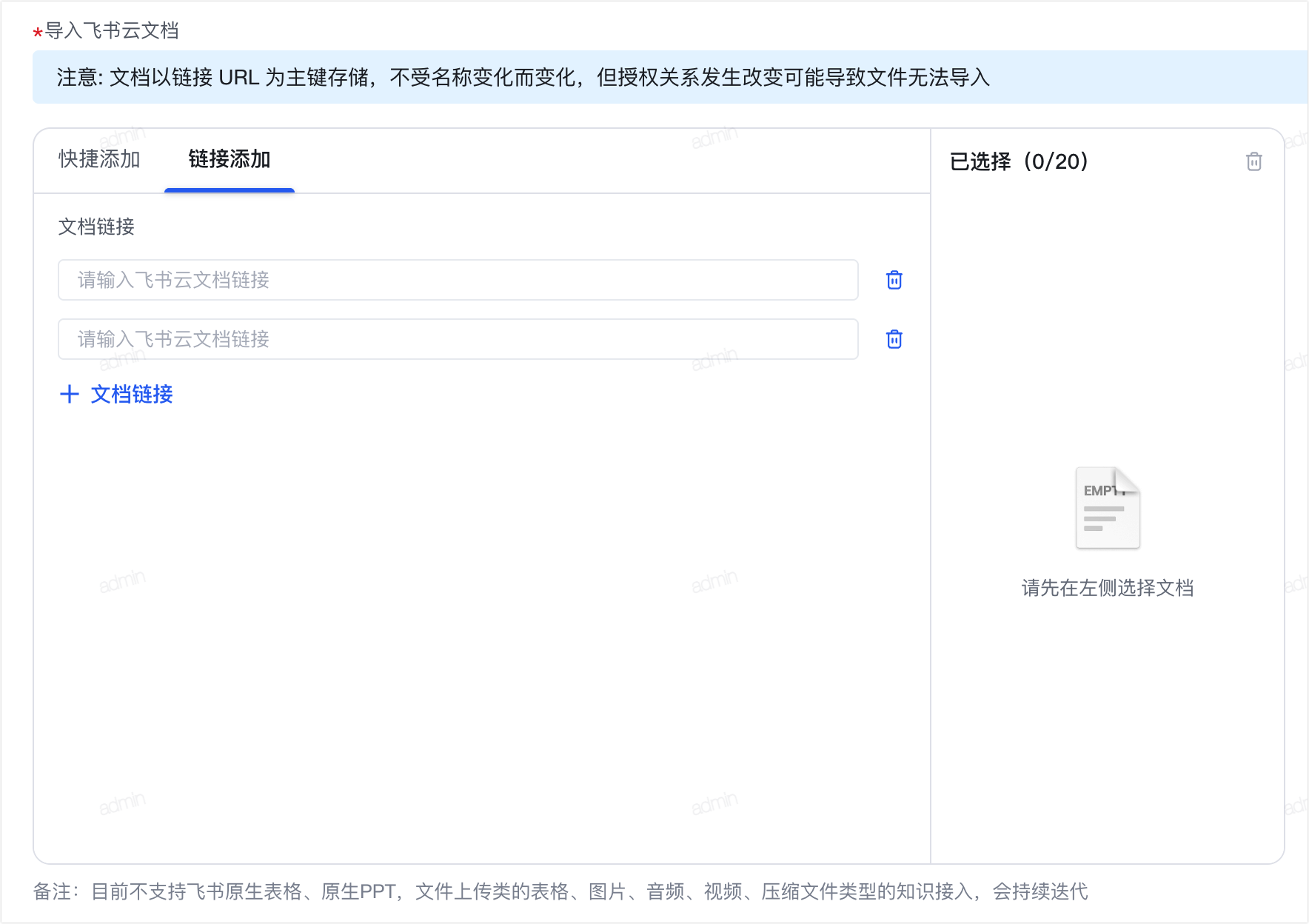Screen dimensions: 1309x924
Task: Click the EMPTY document placeholder icon
Action: [x=1108, y=508]
